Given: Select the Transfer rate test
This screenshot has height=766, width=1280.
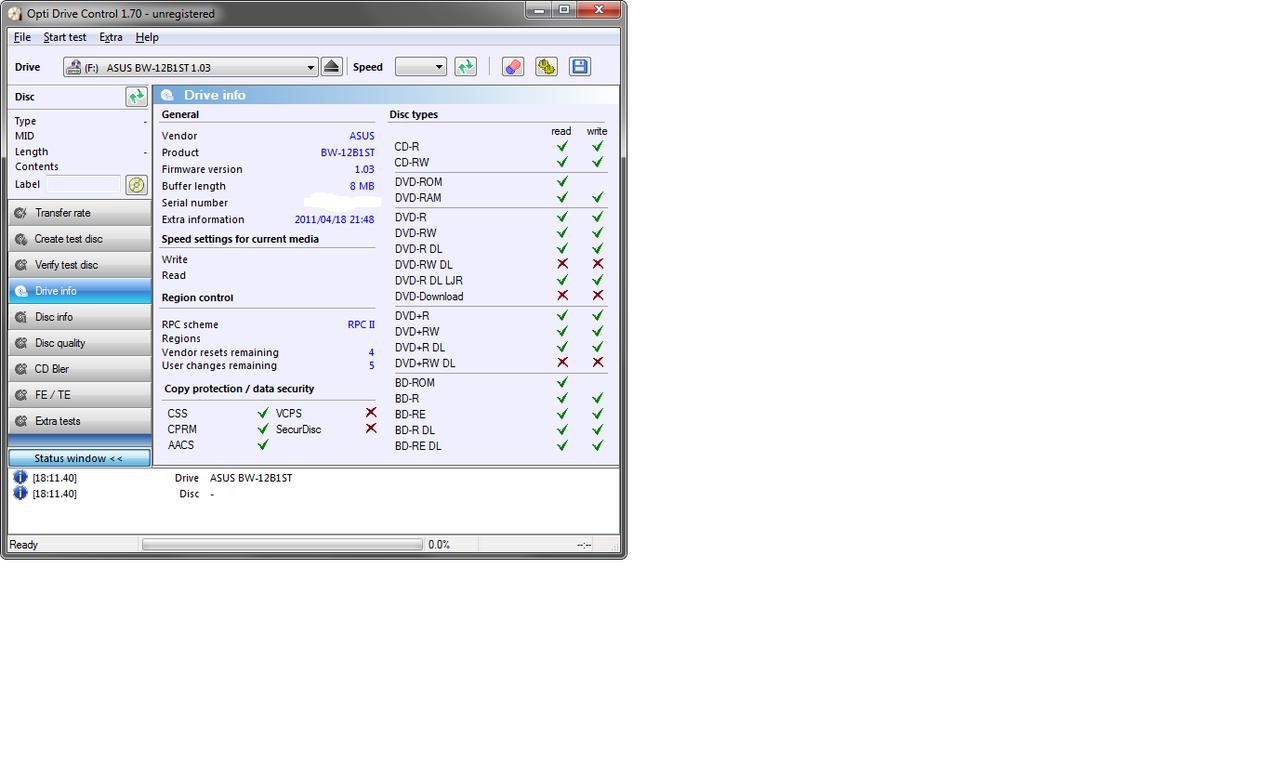Looking at the screenshot, I should click(80, 213).
